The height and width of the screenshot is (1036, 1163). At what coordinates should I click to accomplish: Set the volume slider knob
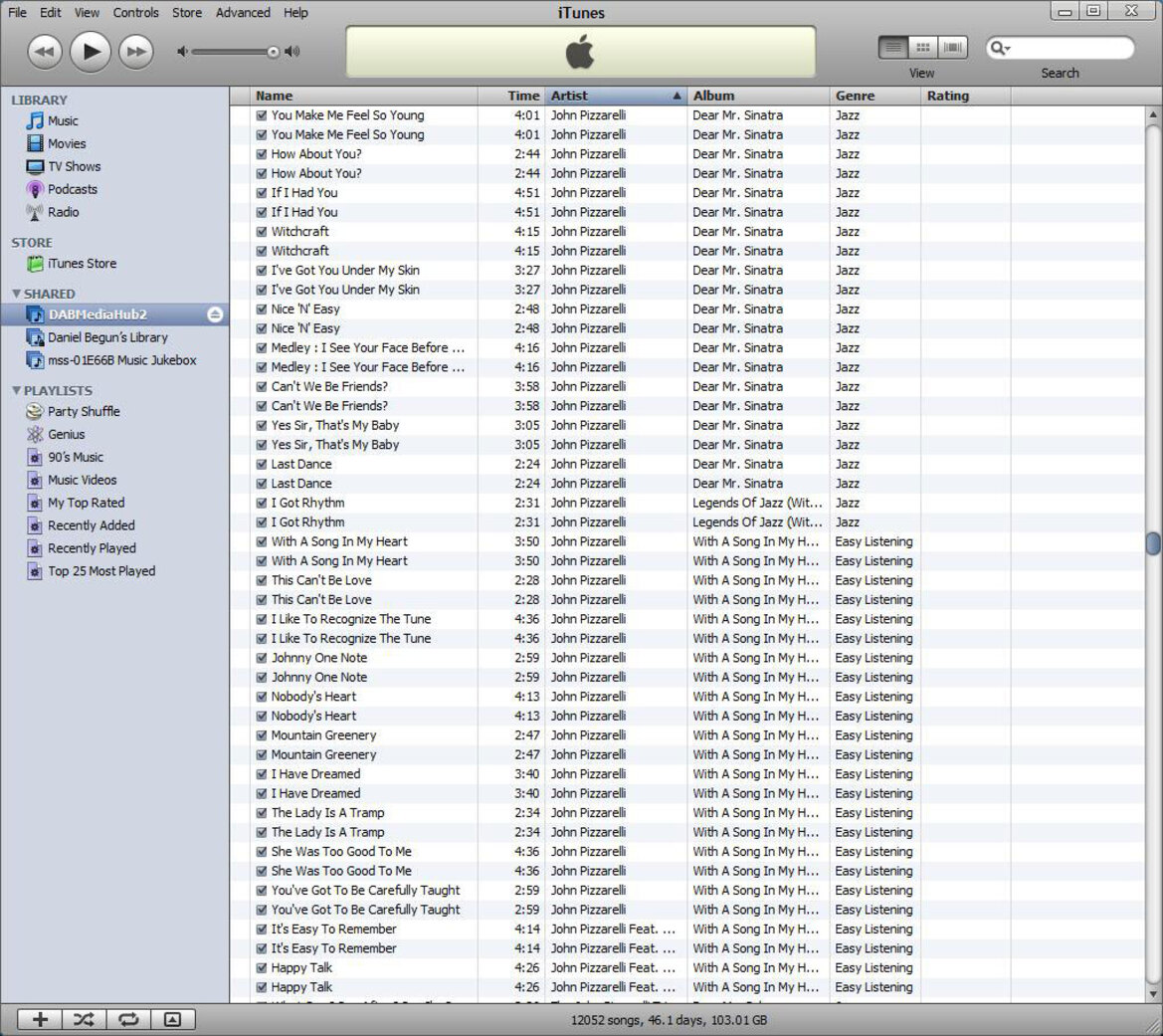click(x=273, y=52)
